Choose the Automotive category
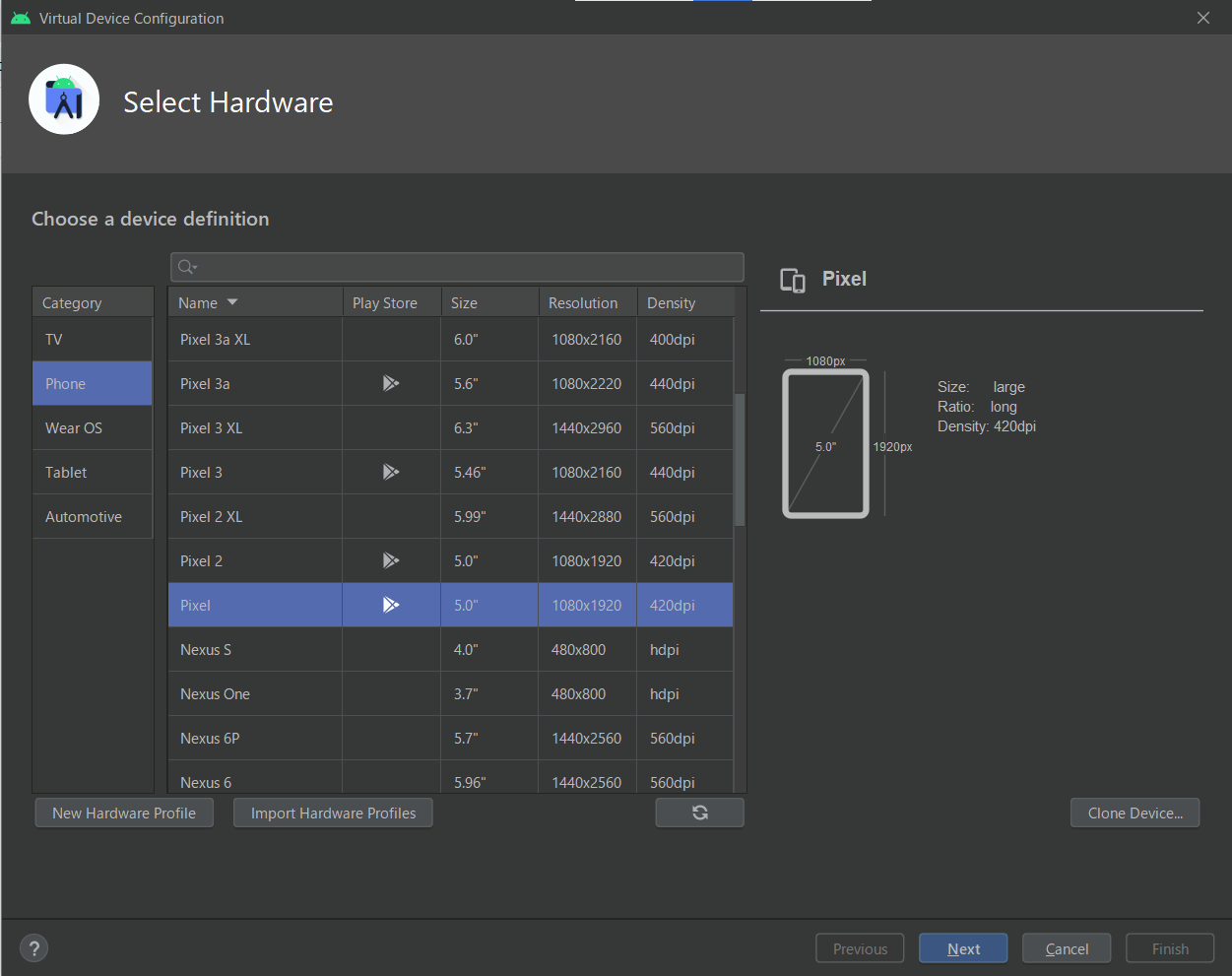Viewport: 1232px width, 976px height. 84,517
